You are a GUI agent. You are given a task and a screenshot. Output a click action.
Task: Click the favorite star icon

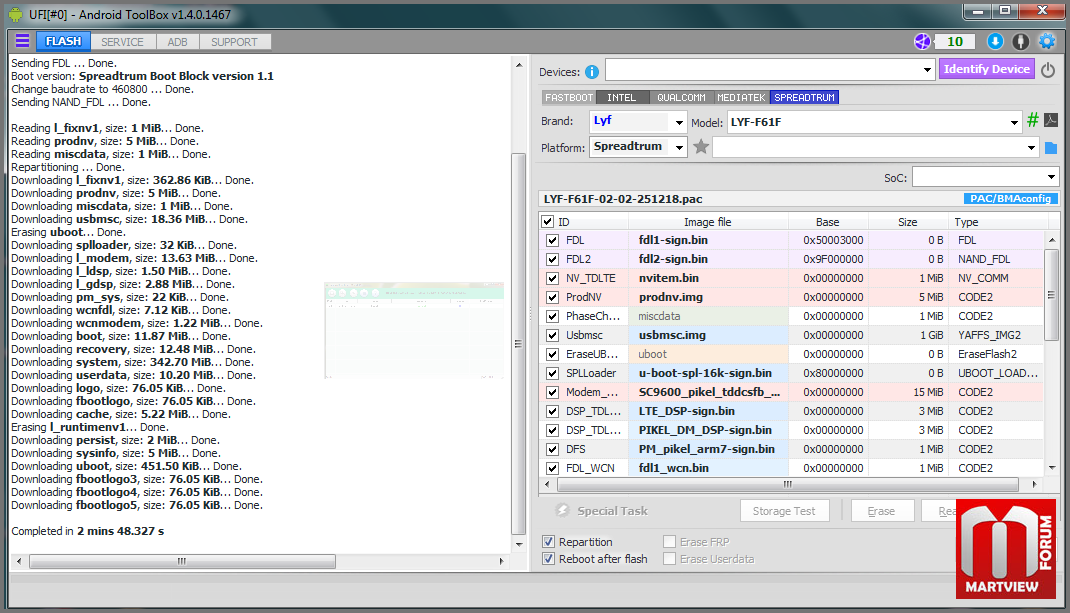tap(701, 147)
